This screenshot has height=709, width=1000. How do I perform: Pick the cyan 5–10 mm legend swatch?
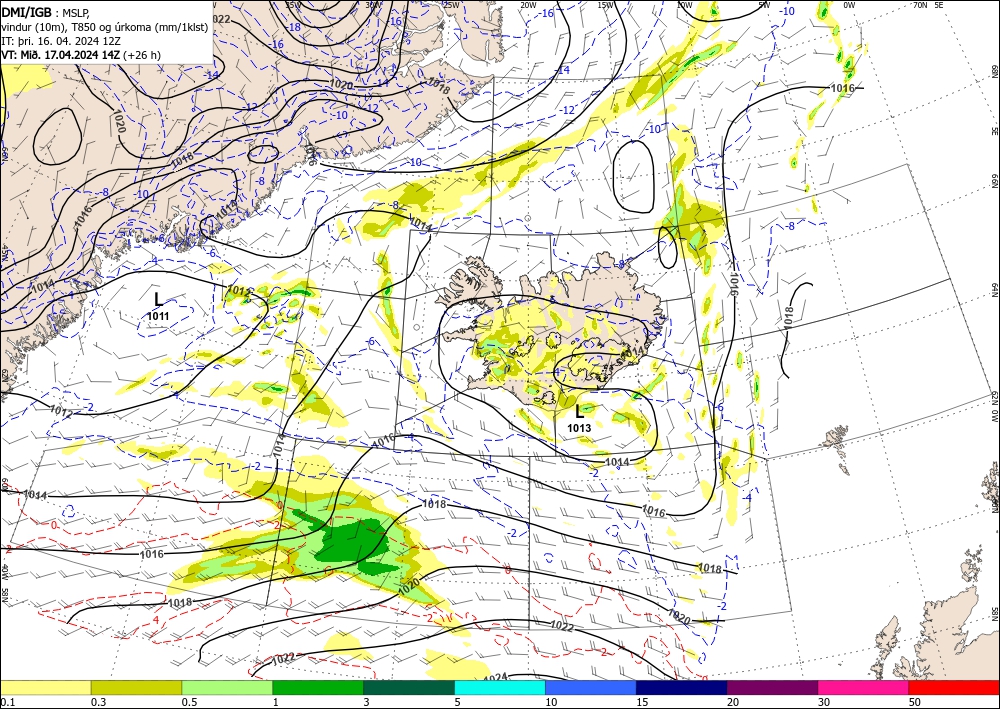pos(500,687)
